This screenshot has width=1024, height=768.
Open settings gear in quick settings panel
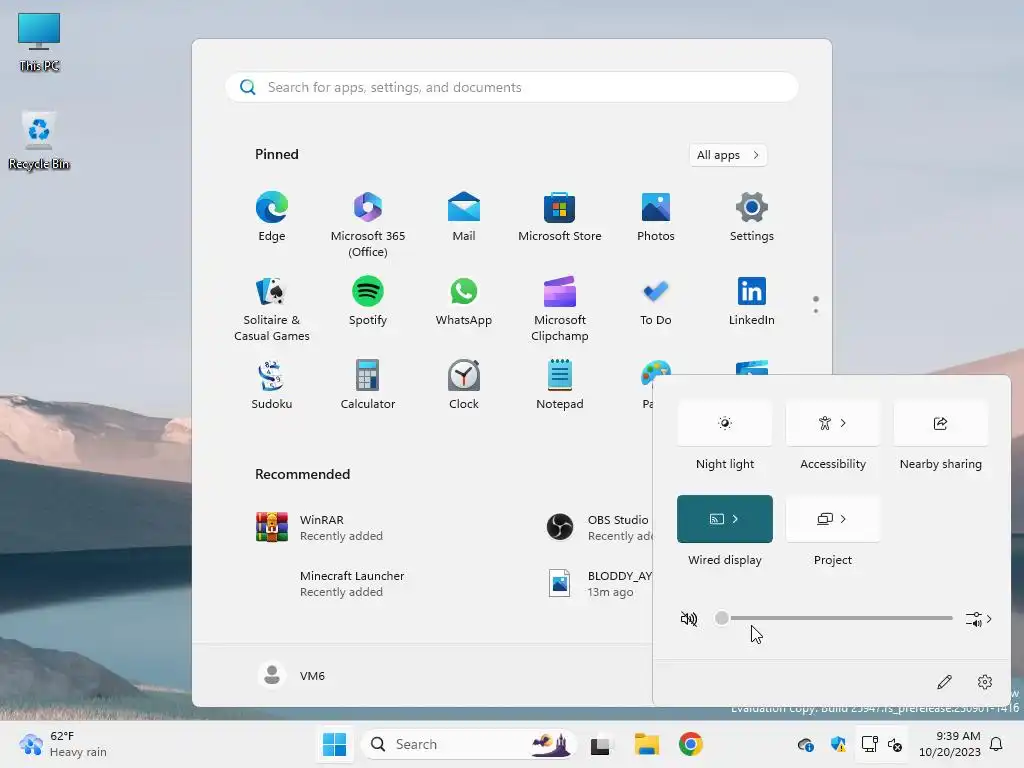tap(985, 682)
